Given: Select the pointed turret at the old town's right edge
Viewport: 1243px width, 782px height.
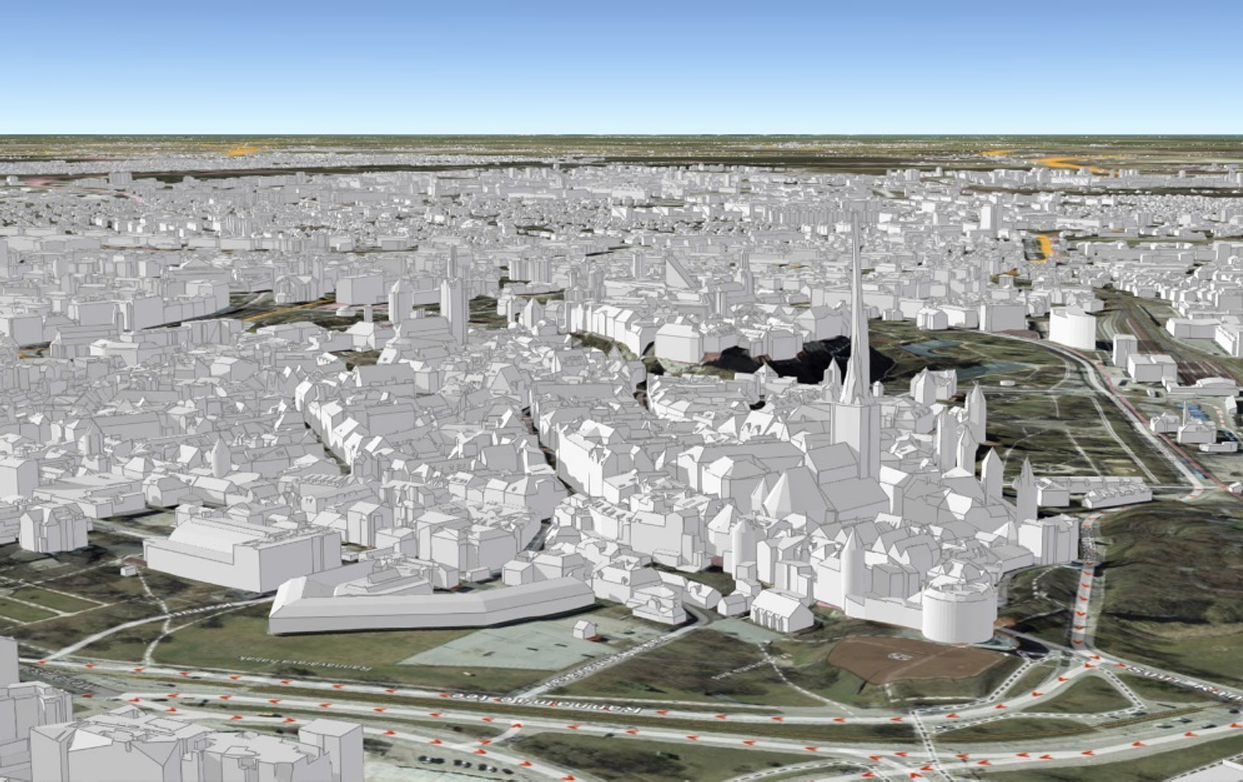Looking at the screenshot, I should pos(1026,490).
